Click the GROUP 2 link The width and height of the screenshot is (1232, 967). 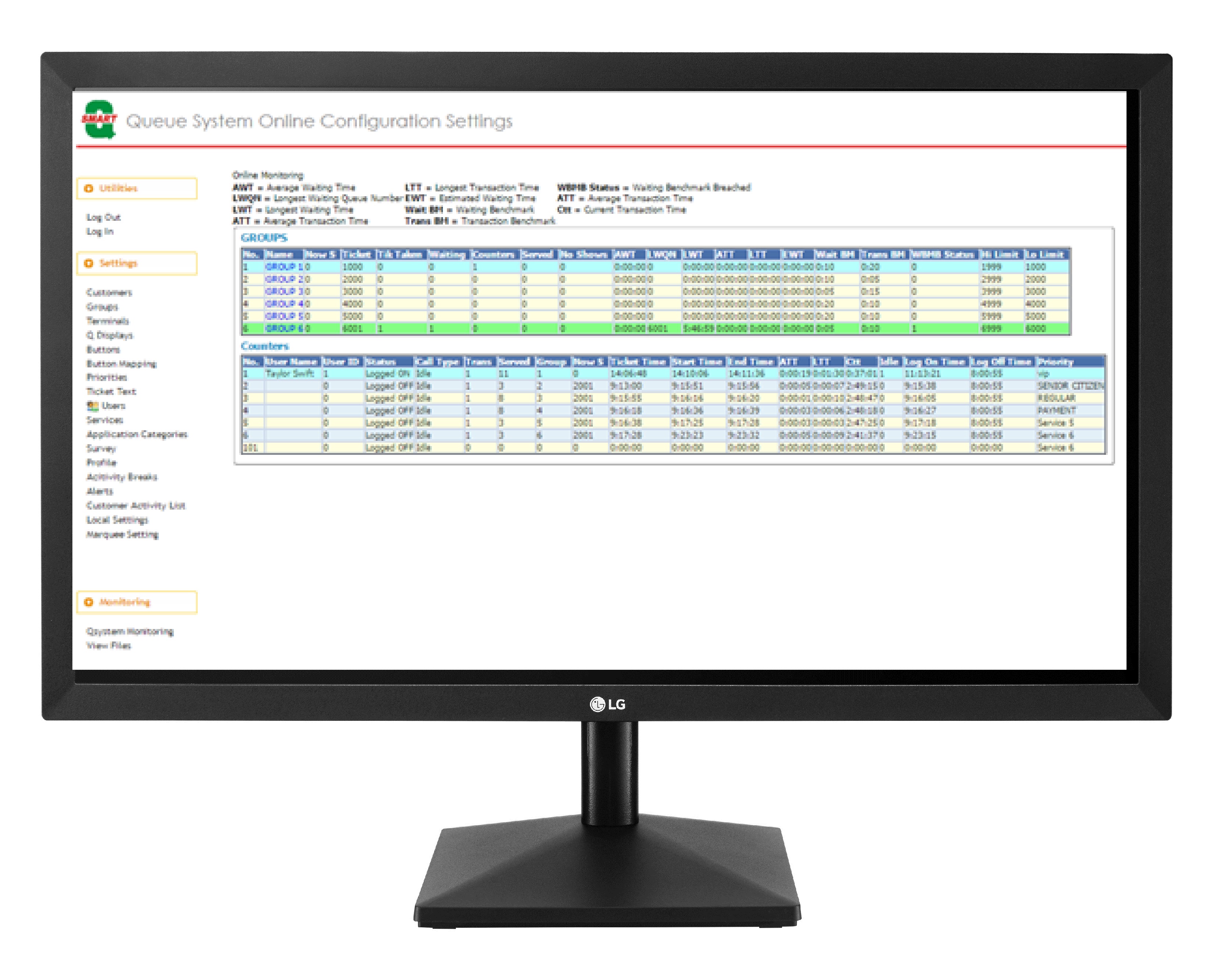[x=284, y=279]
